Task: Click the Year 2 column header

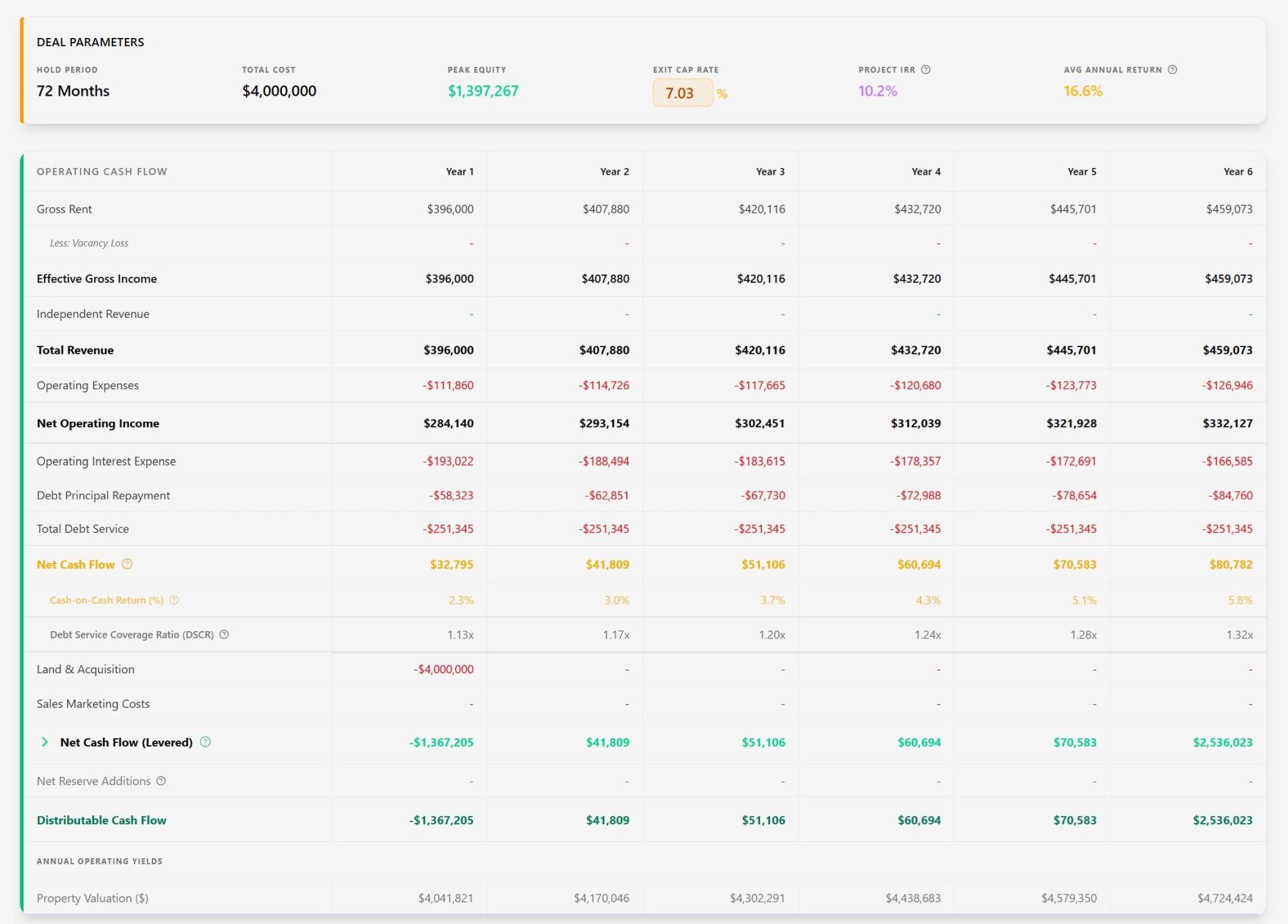Action: click(x=615, y=172)
